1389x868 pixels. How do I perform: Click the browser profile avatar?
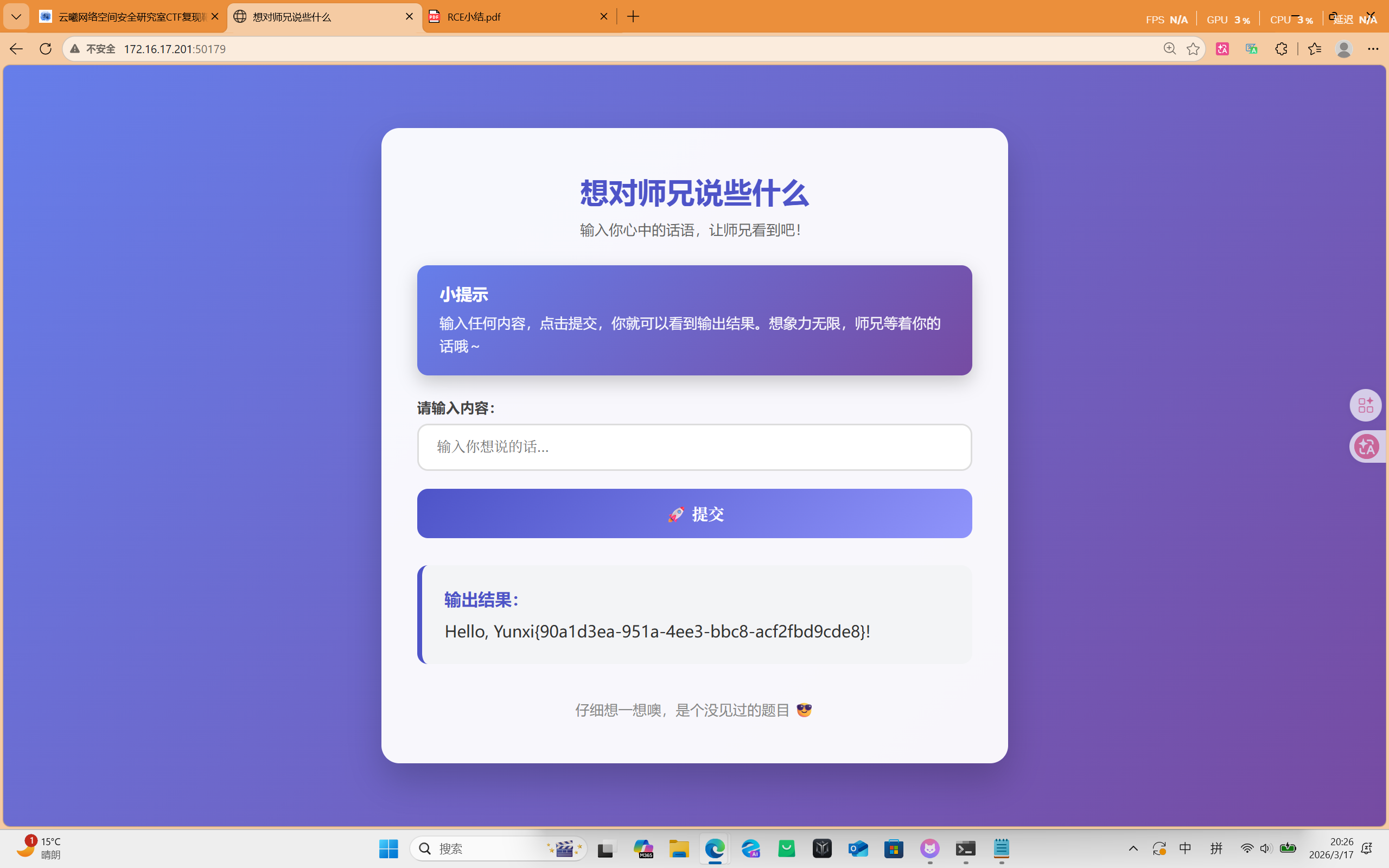coord(1343,49)
